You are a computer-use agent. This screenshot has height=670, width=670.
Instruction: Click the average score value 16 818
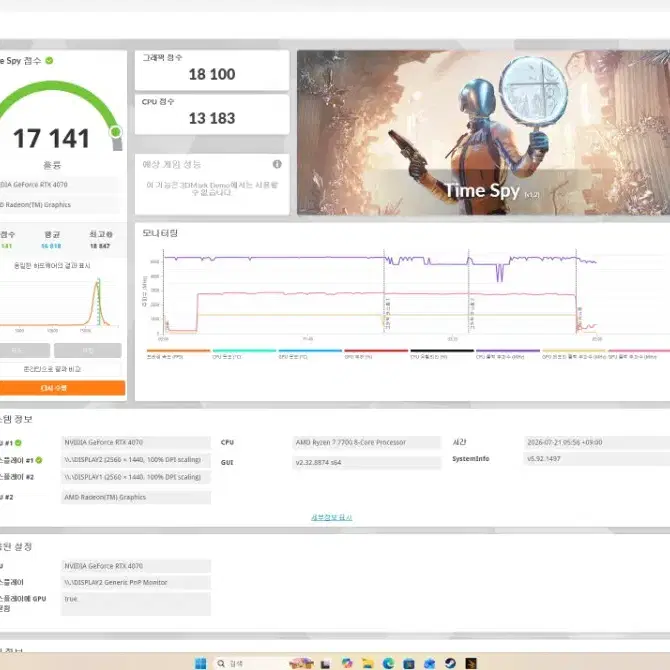click(x=51, y=246)
